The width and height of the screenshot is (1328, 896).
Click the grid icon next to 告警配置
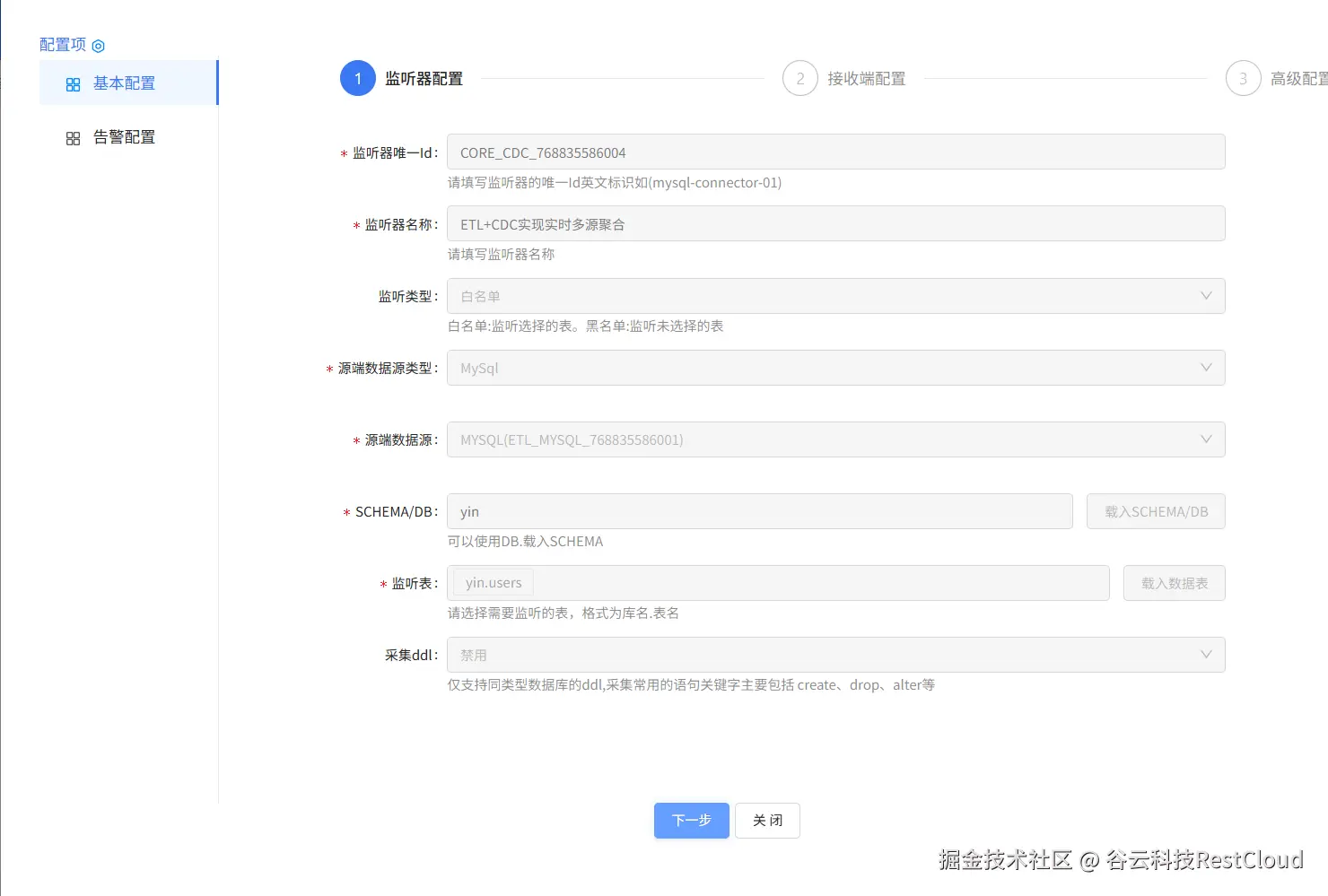(73, 137)
